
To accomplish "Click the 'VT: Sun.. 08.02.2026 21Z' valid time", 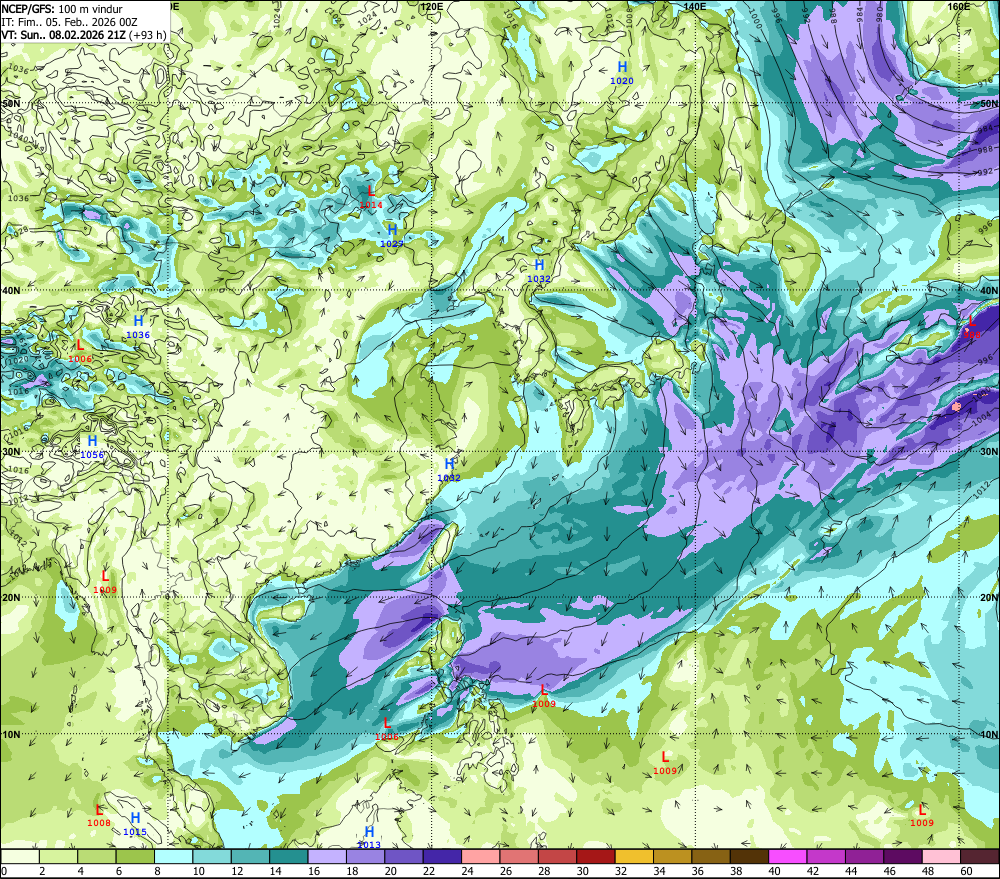I will click(x=63, y=34).
